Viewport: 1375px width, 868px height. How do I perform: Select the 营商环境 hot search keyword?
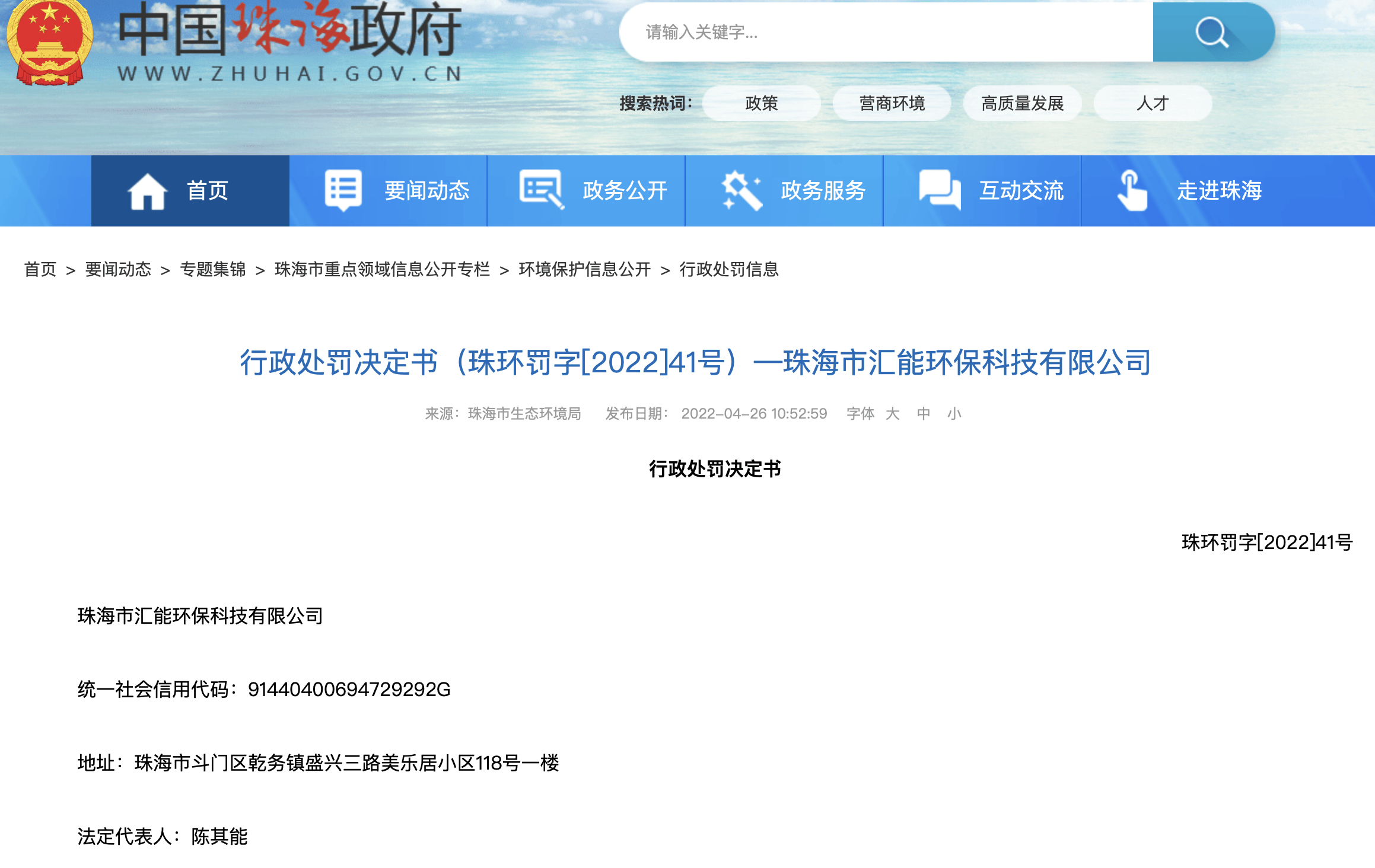point(892,103)
